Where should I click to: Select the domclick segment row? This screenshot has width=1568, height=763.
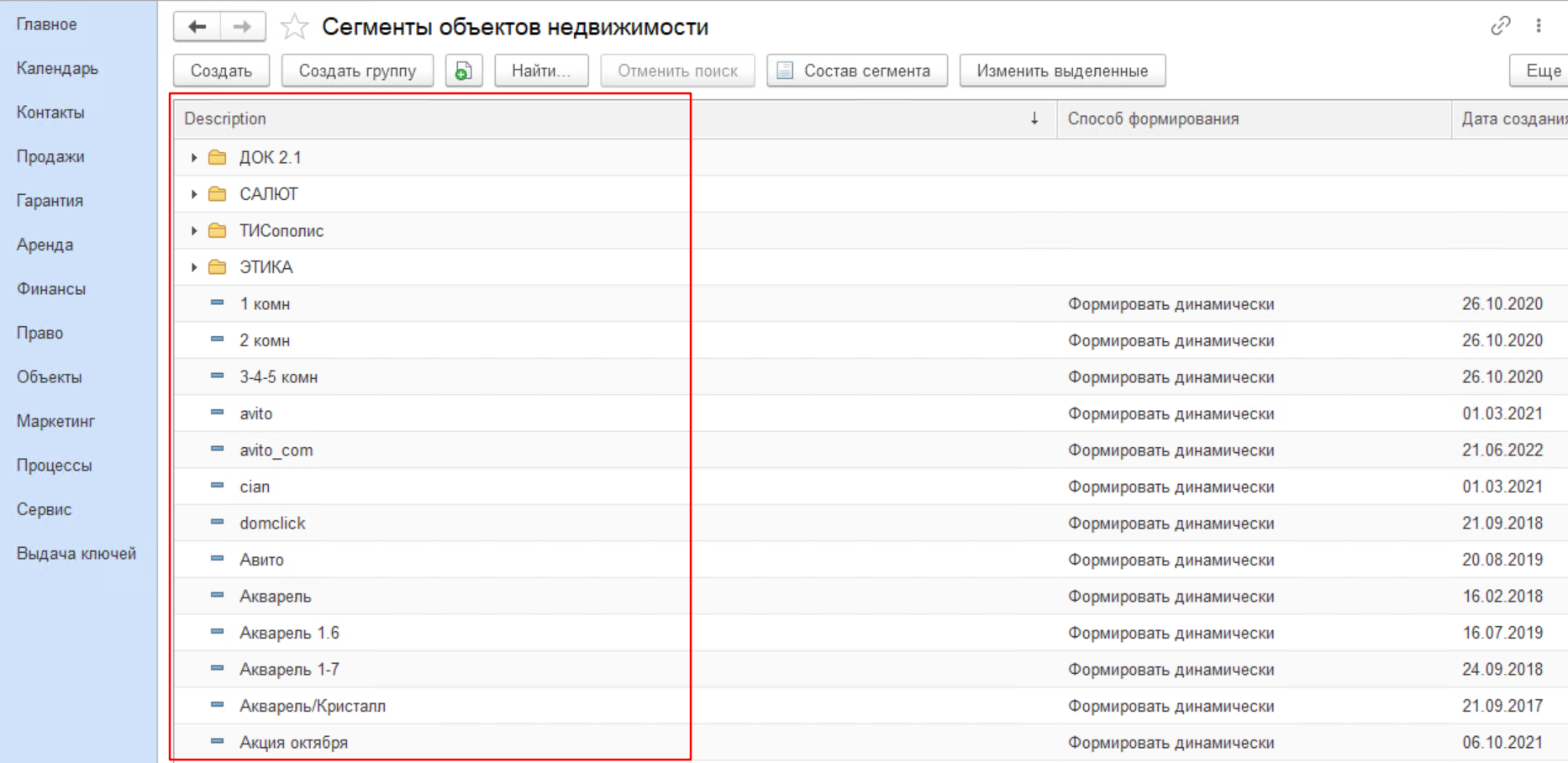272,524
